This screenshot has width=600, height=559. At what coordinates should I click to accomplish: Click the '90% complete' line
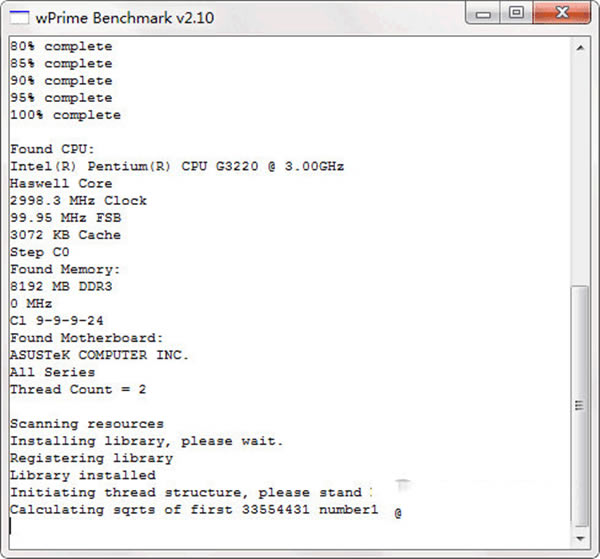coord(61,81)
